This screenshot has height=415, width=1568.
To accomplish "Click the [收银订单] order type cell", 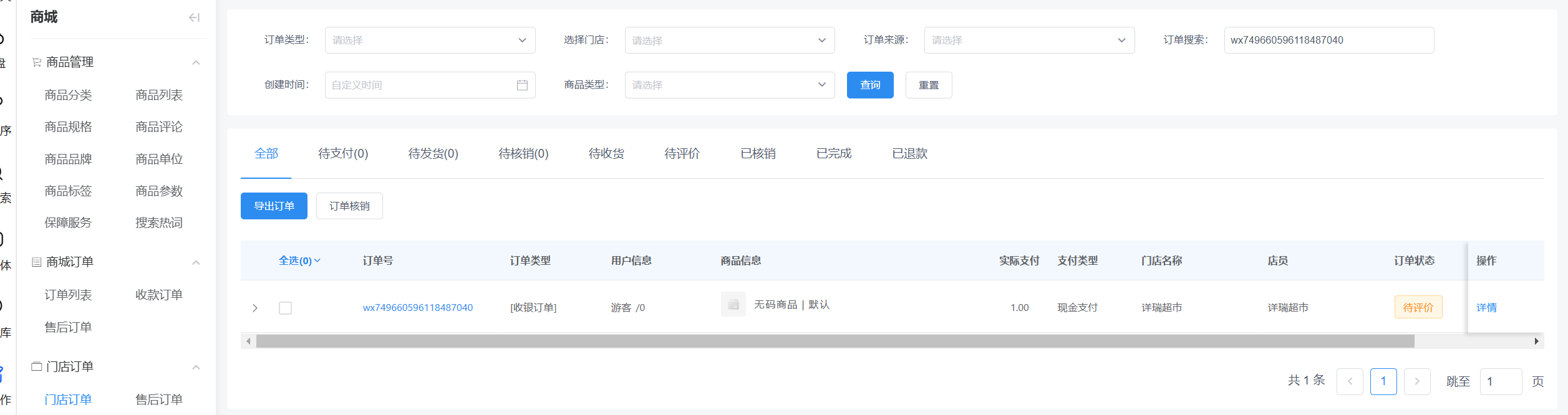I will pos(533,308).
